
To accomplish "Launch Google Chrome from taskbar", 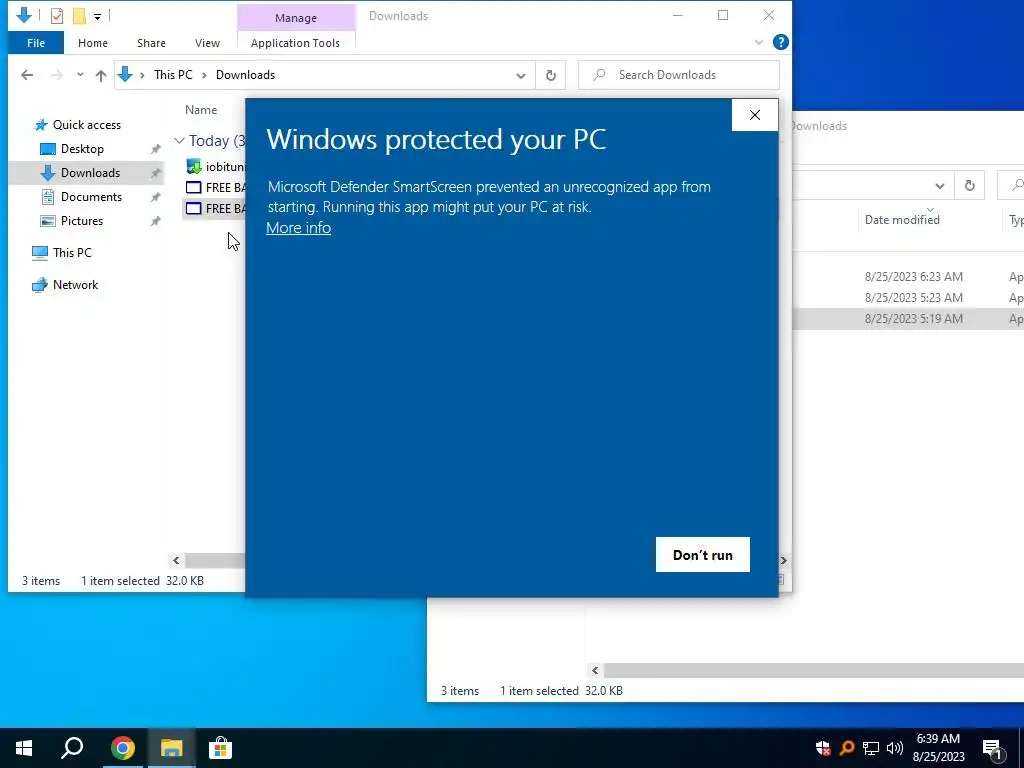I will [123, 748].
